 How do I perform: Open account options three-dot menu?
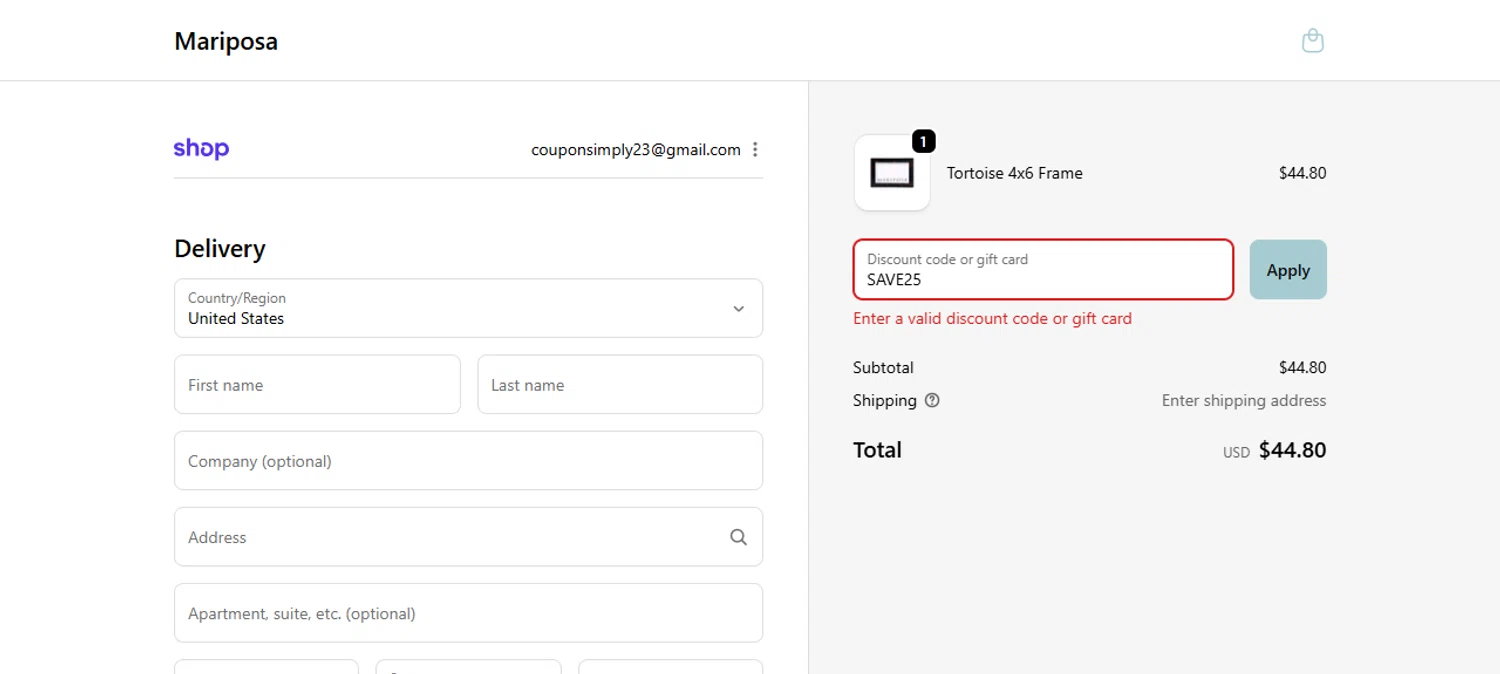(755, 150)
